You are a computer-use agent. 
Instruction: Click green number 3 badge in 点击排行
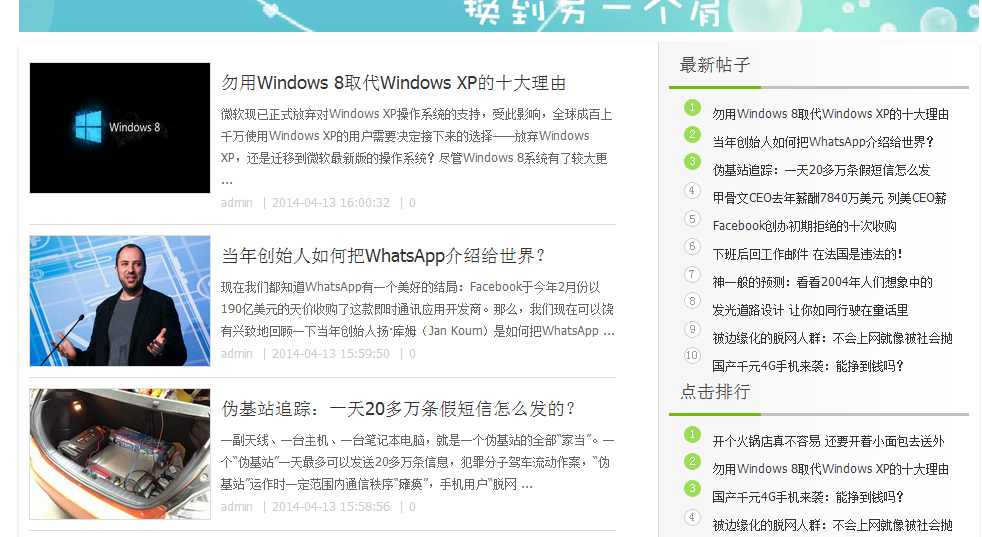click(x=692, y=488)
